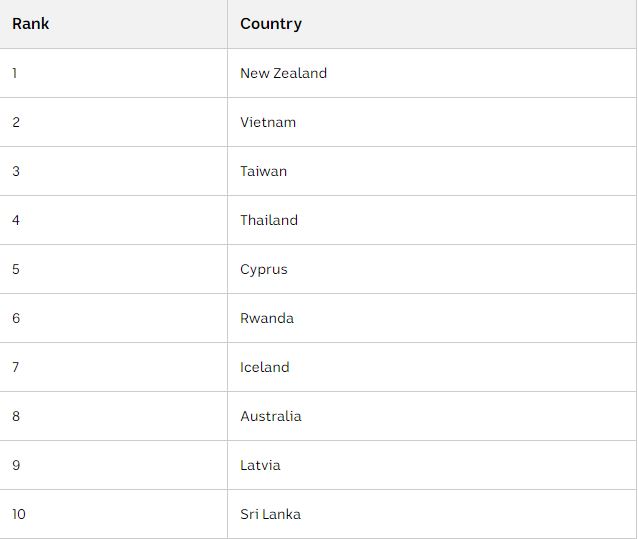Viewport: 638px width, 539px height.
Task: Click rank number 1 cell
Action: (x=114, y=73)
